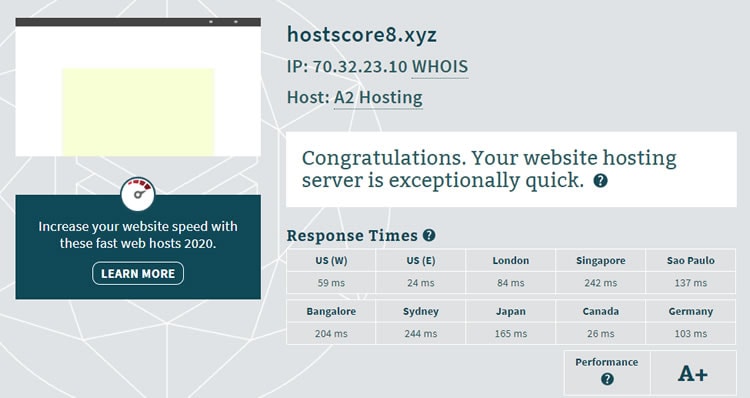Click the Singapore column header

point(600,261)
